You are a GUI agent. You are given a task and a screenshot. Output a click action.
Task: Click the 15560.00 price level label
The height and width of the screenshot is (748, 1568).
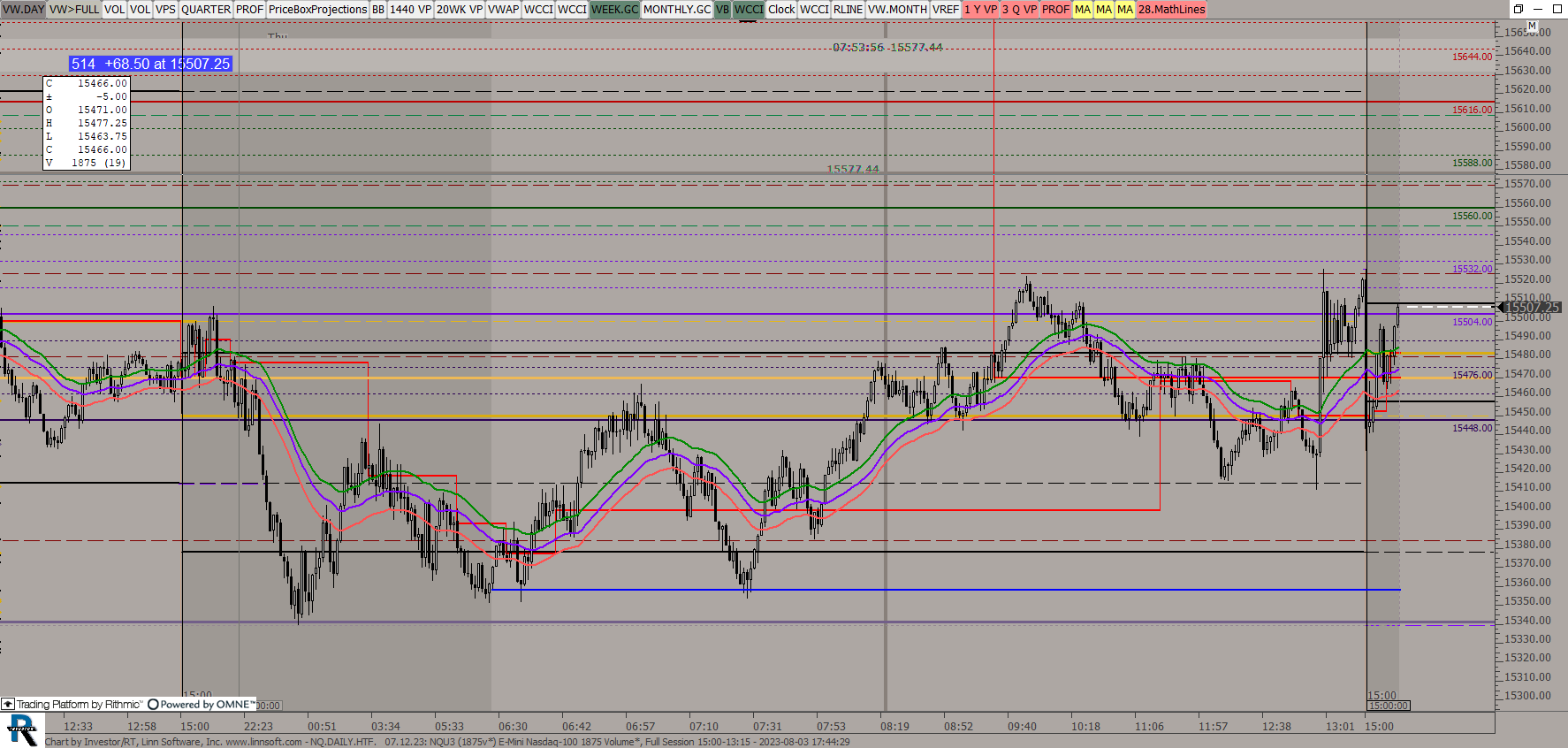click(x=1472, y=216)
